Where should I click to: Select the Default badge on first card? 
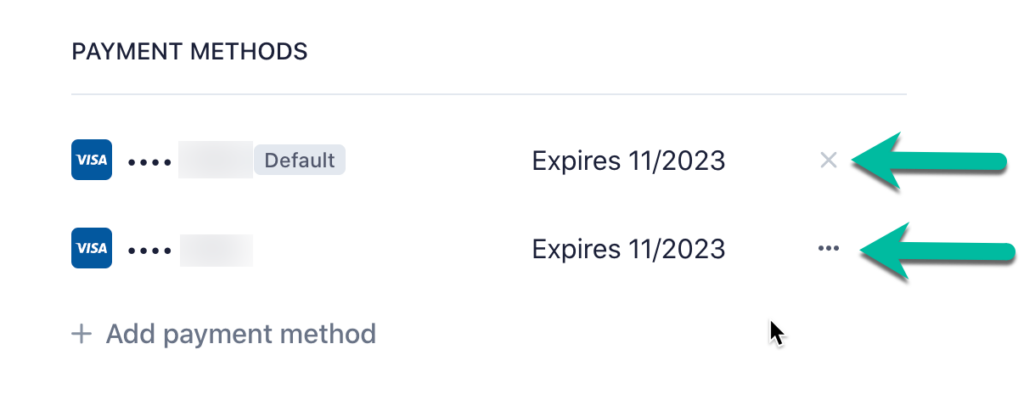pyautogui.click(x=299, y=160)
